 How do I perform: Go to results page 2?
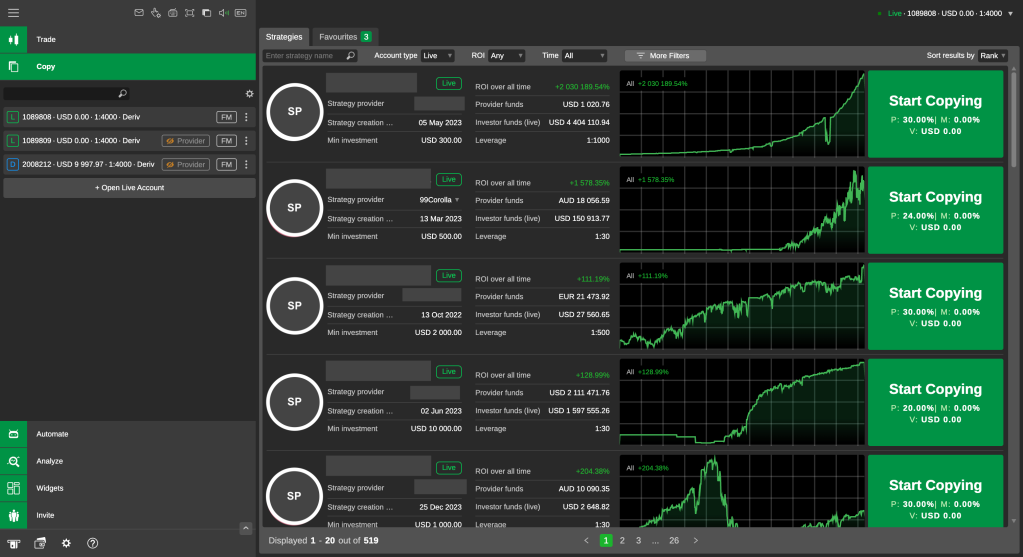(x=622, y=541)
